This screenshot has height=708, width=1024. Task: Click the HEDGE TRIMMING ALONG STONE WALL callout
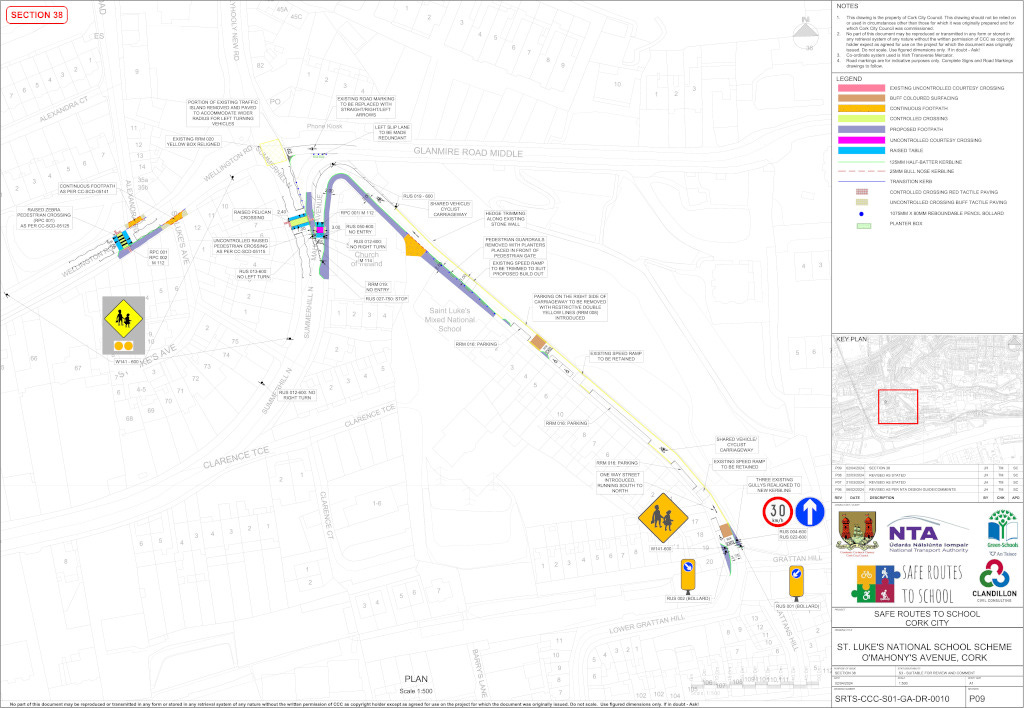505,219
